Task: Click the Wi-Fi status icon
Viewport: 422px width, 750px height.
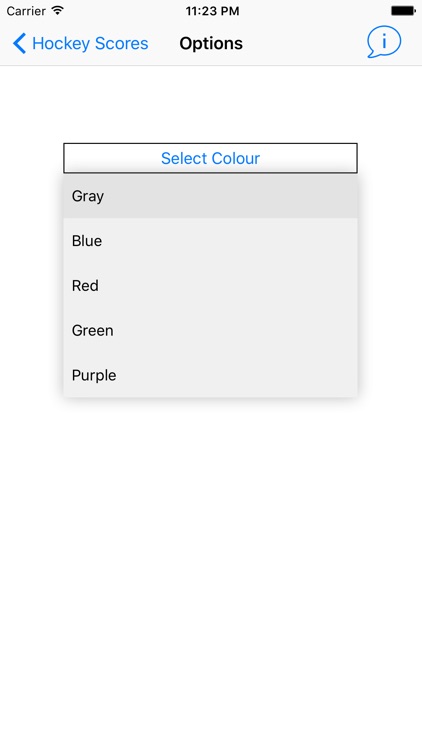Action: coord(57,10)
